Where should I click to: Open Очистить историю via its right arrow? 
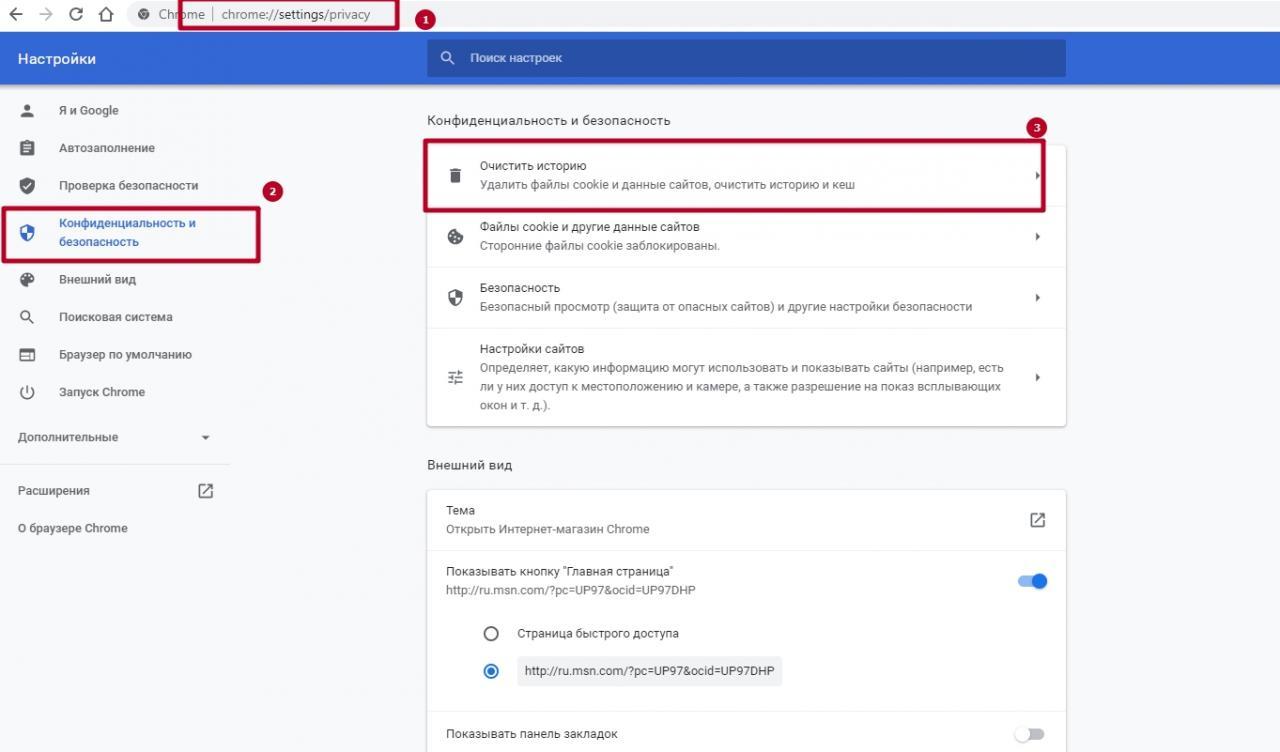1038,176
